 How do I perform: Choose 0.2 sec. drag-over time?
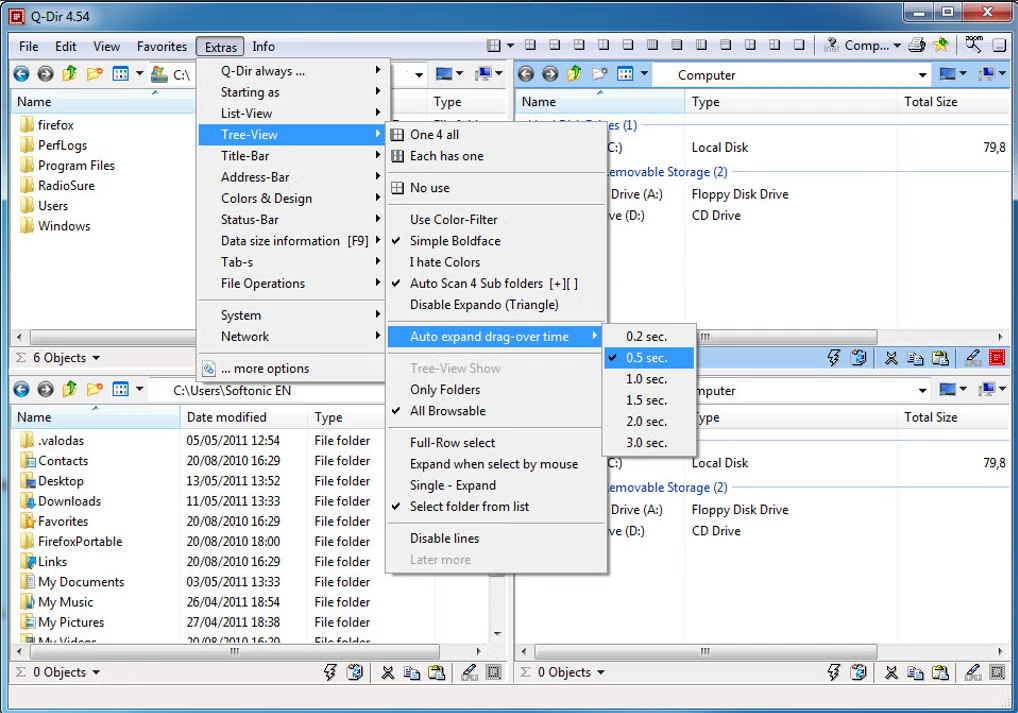click(649, 336)
